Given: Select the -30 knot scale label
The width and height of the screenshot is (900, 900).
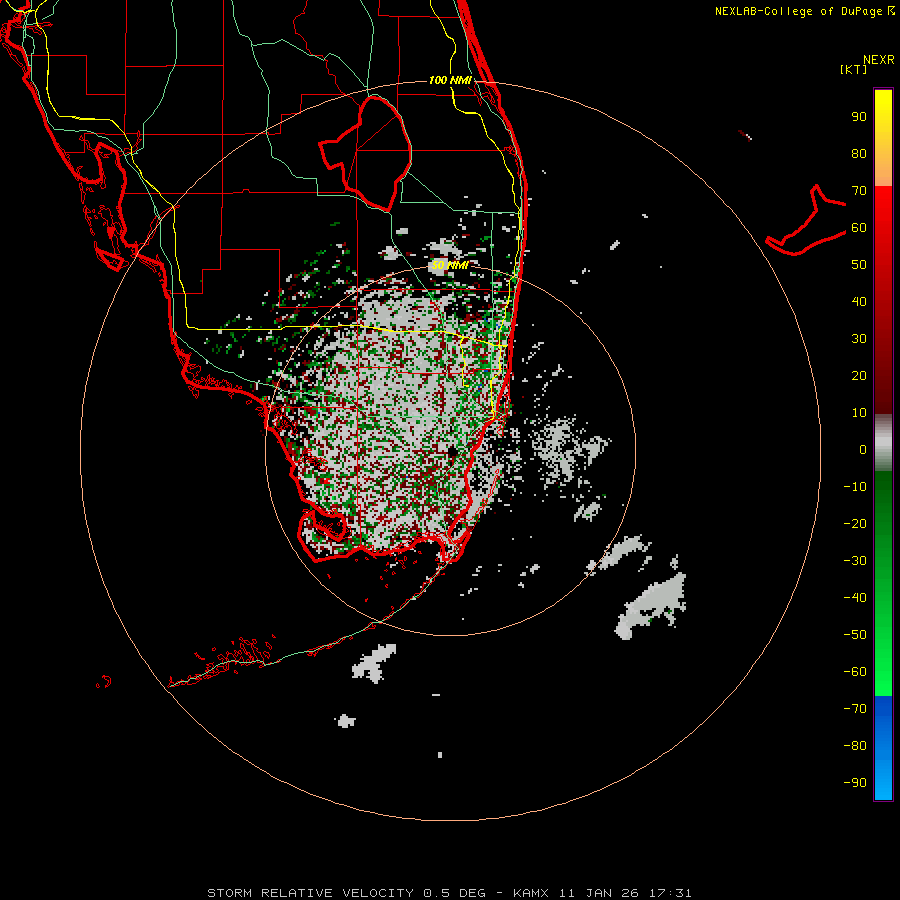Looking at the screenshot, I should pos(855,561).
